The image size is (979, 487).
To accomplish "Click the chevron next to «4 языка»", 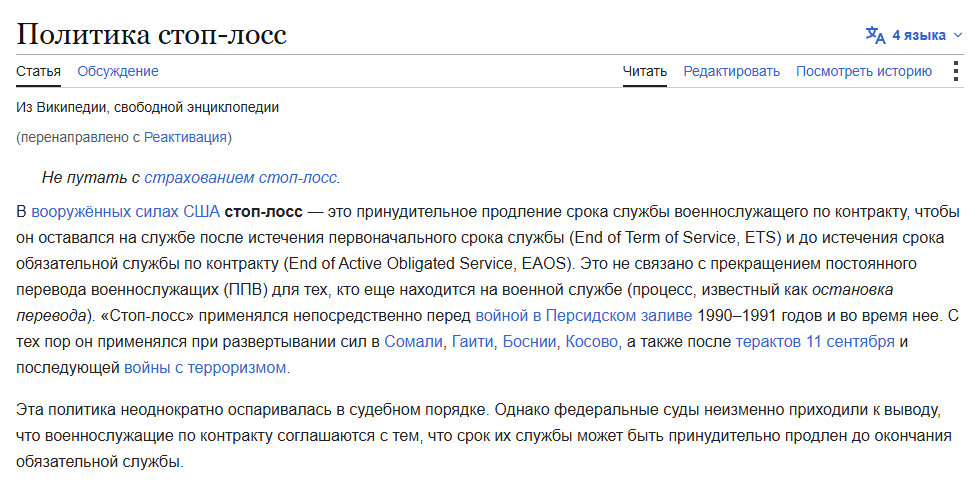I will 958,36.
